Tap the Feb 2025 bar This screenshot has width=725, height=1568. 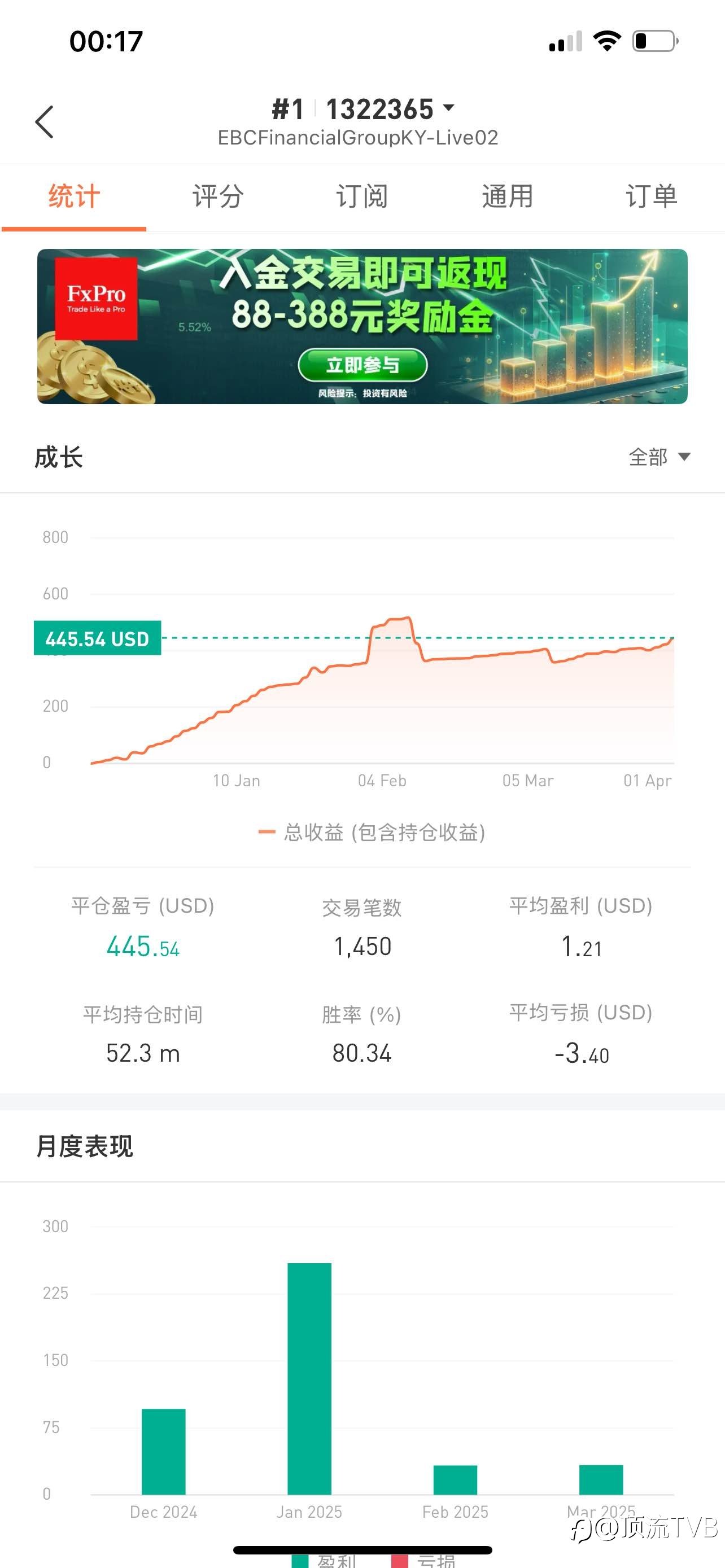pos(455,1480)
